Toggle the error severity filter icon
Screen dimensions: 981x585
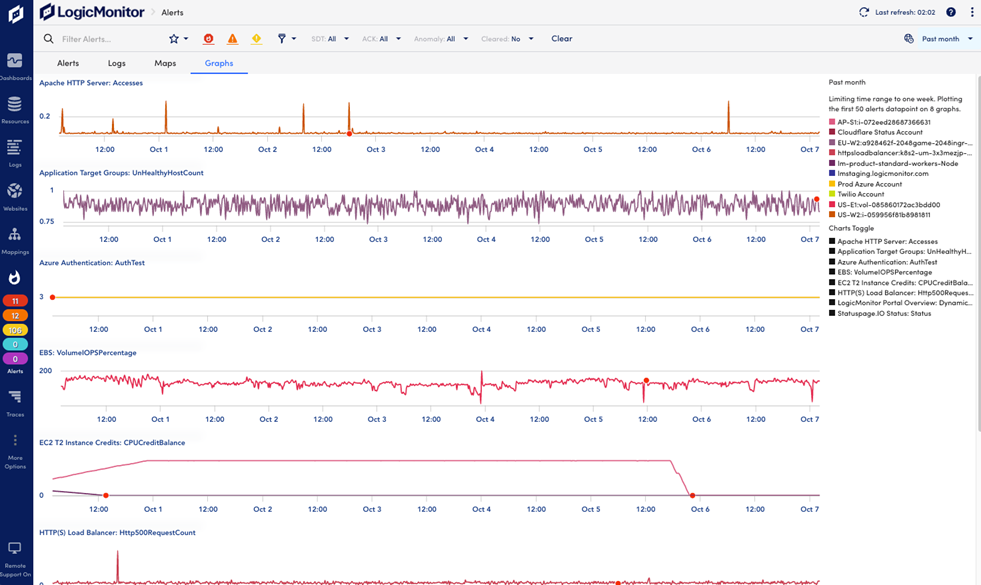pyautogui.click(x=232, y=39)
